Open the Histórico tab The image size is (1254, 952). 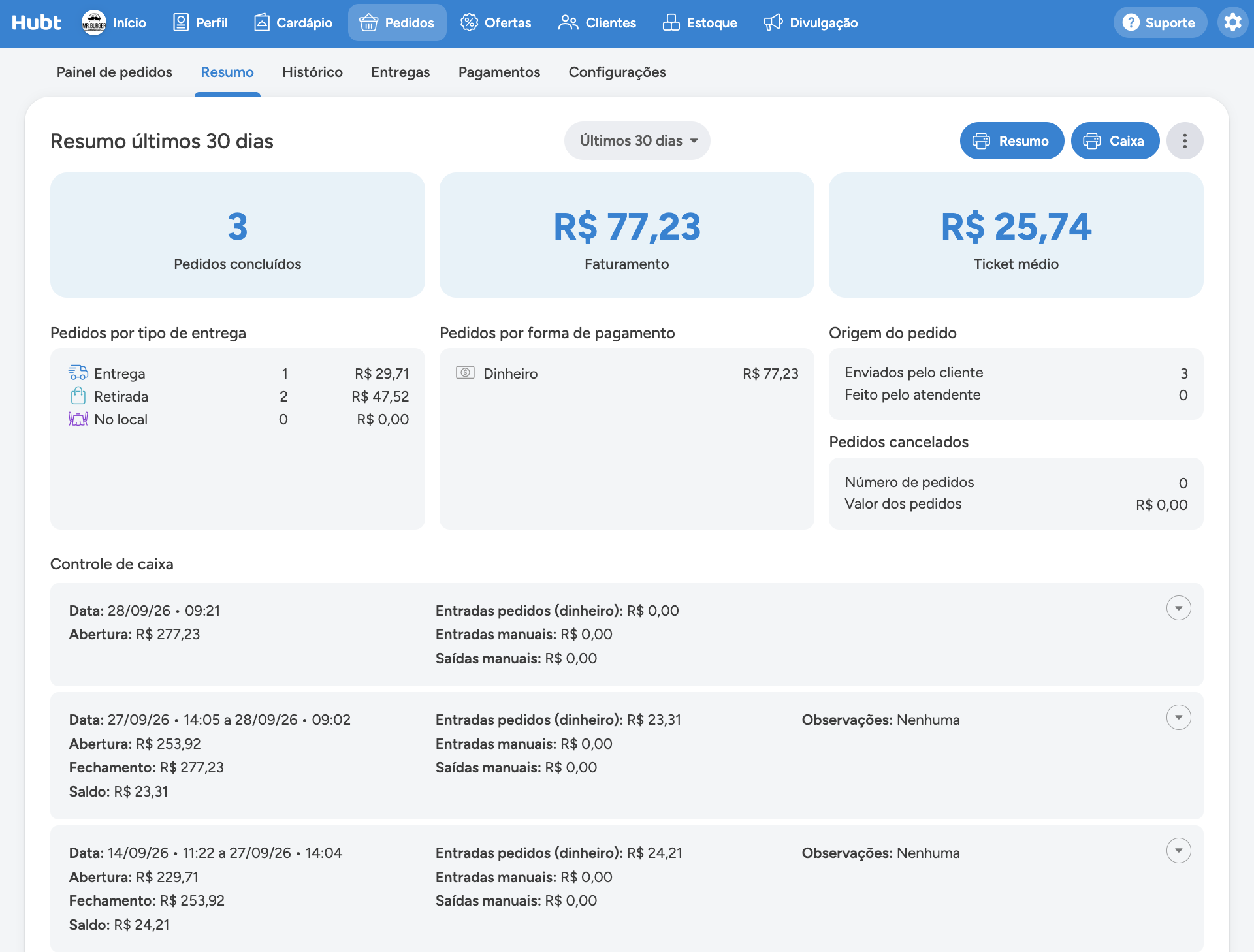click(312, 72)
